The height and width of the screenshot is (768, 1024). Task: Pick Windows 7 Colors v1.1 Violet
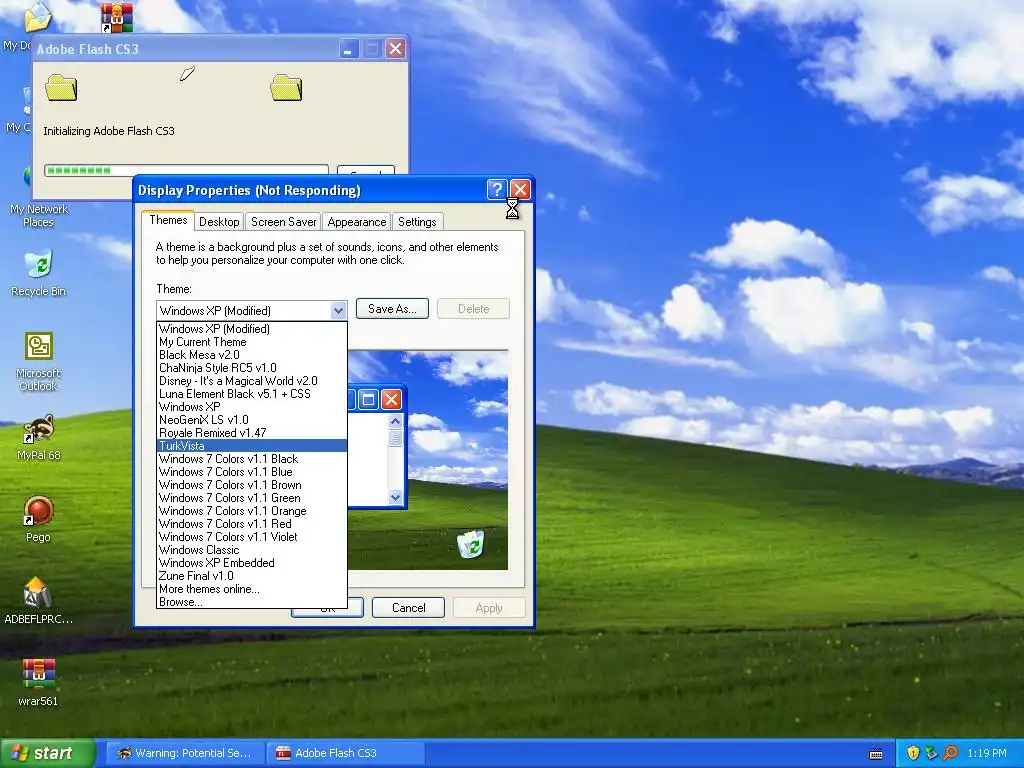pyautogui.click(x=251, y=537)
